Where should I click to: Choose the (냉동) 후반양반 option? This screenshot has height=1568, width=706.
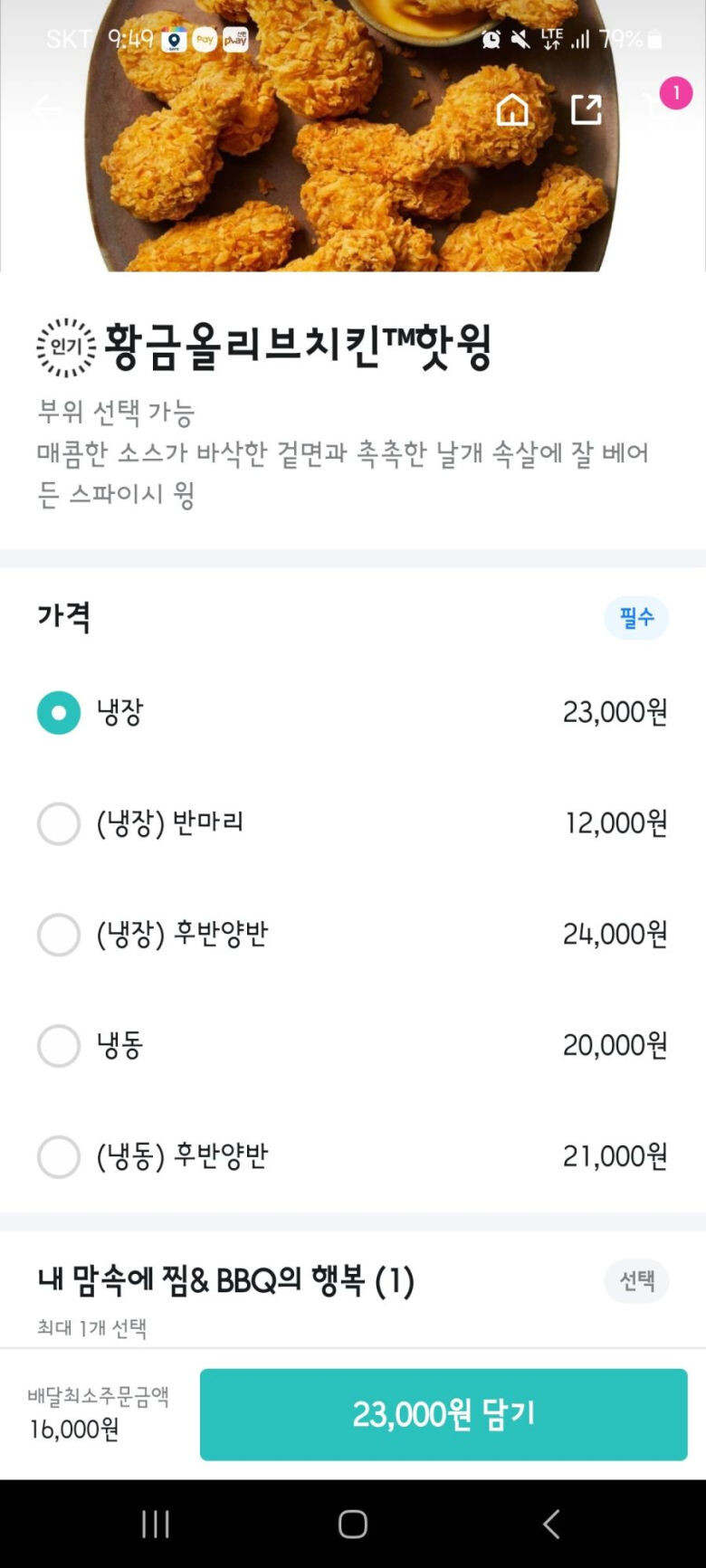[x=59, y=1157]
